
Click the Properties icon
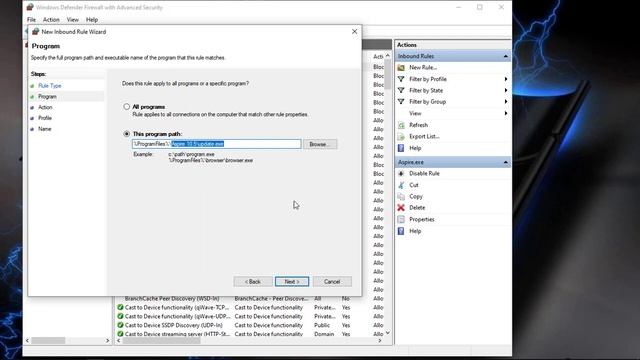401,219
